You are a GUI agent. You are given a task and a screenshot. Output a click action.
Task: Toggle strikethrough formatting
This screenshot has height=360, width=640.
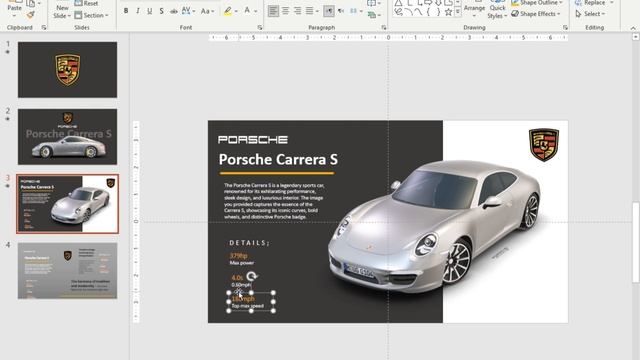173,11
